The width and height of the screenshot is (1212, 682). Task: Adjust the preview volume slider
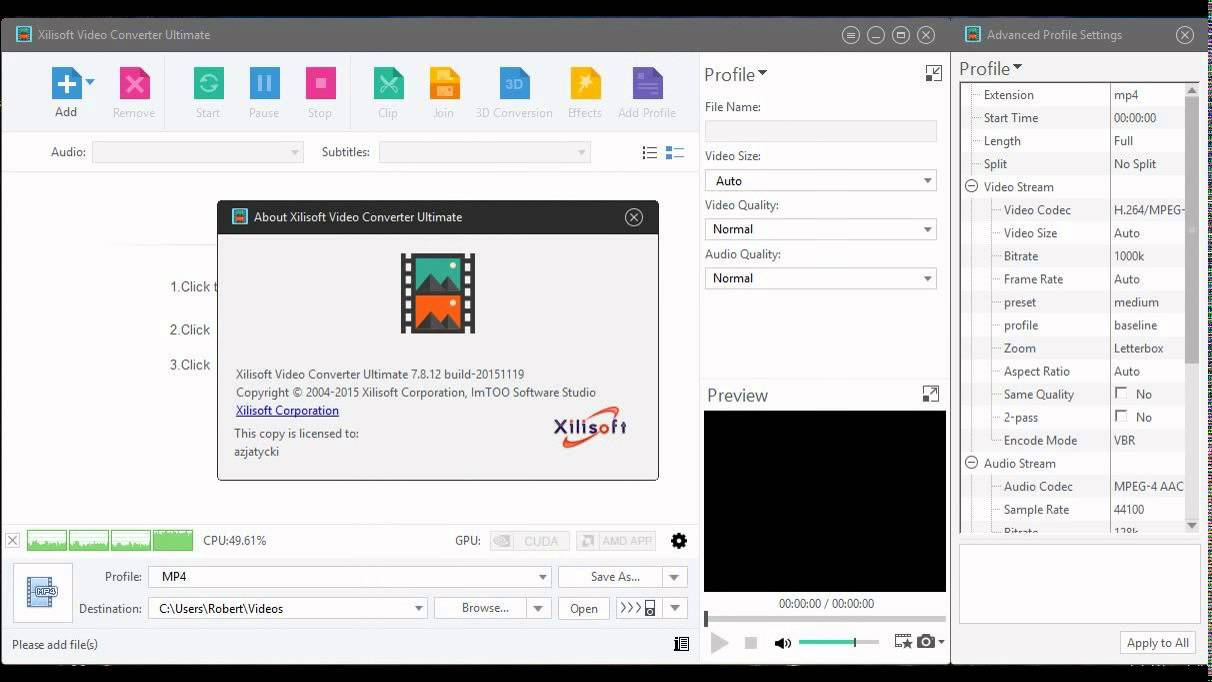click(839, 642)
